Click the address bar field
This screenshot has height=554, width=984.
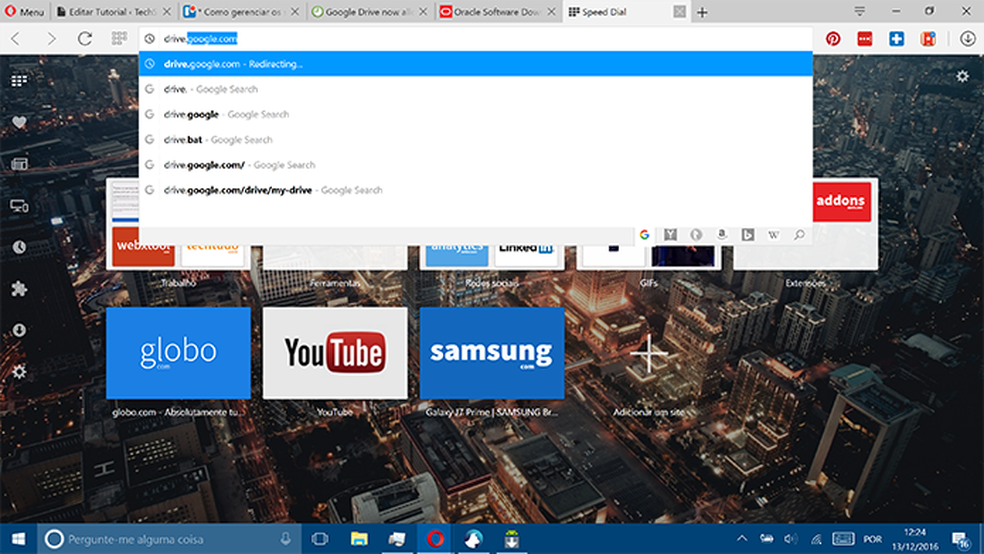[476, 39]
